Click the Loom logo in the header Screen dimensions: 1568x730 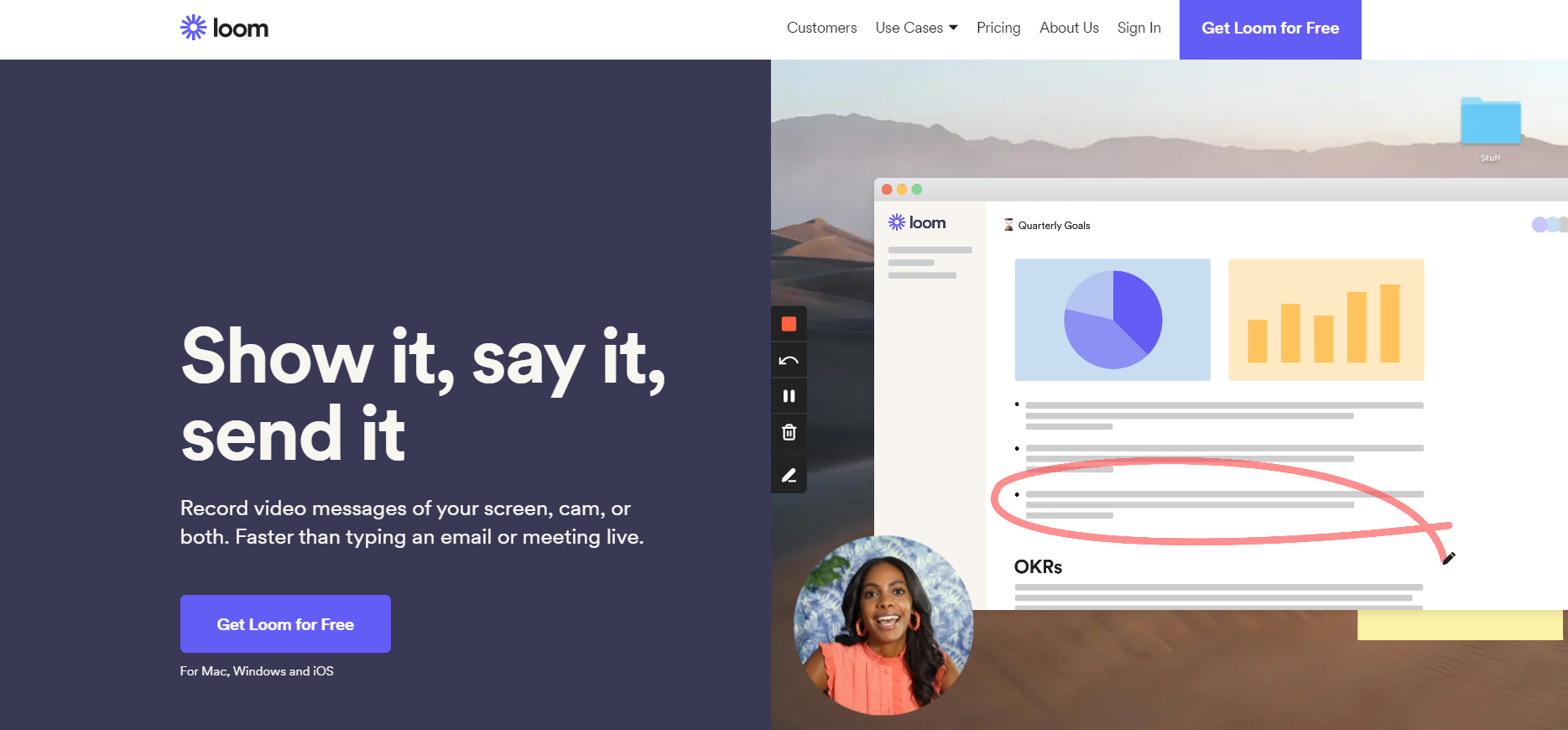(x=224, y=29)
